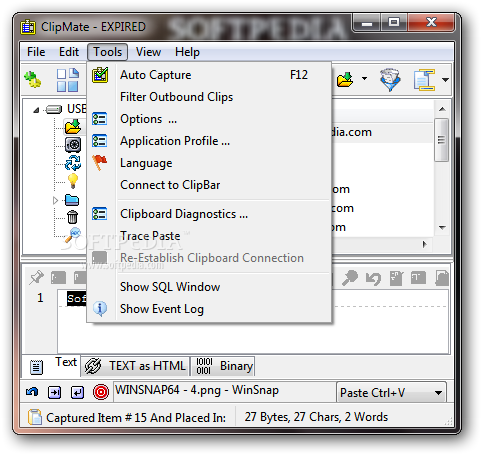Toggle Auto Capture in Tools menu

210,75
